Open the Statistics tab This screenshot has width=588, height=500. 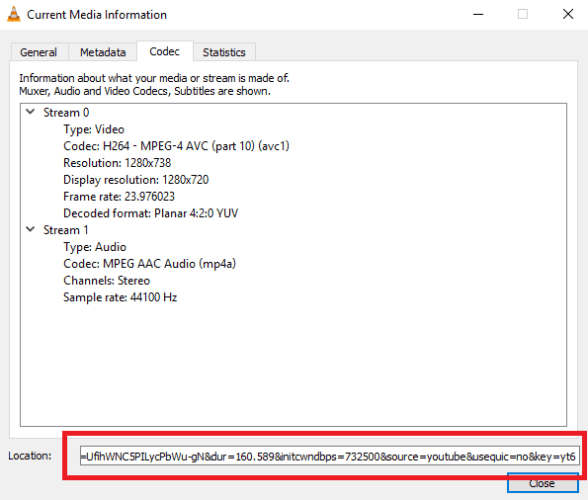[224, 52]
